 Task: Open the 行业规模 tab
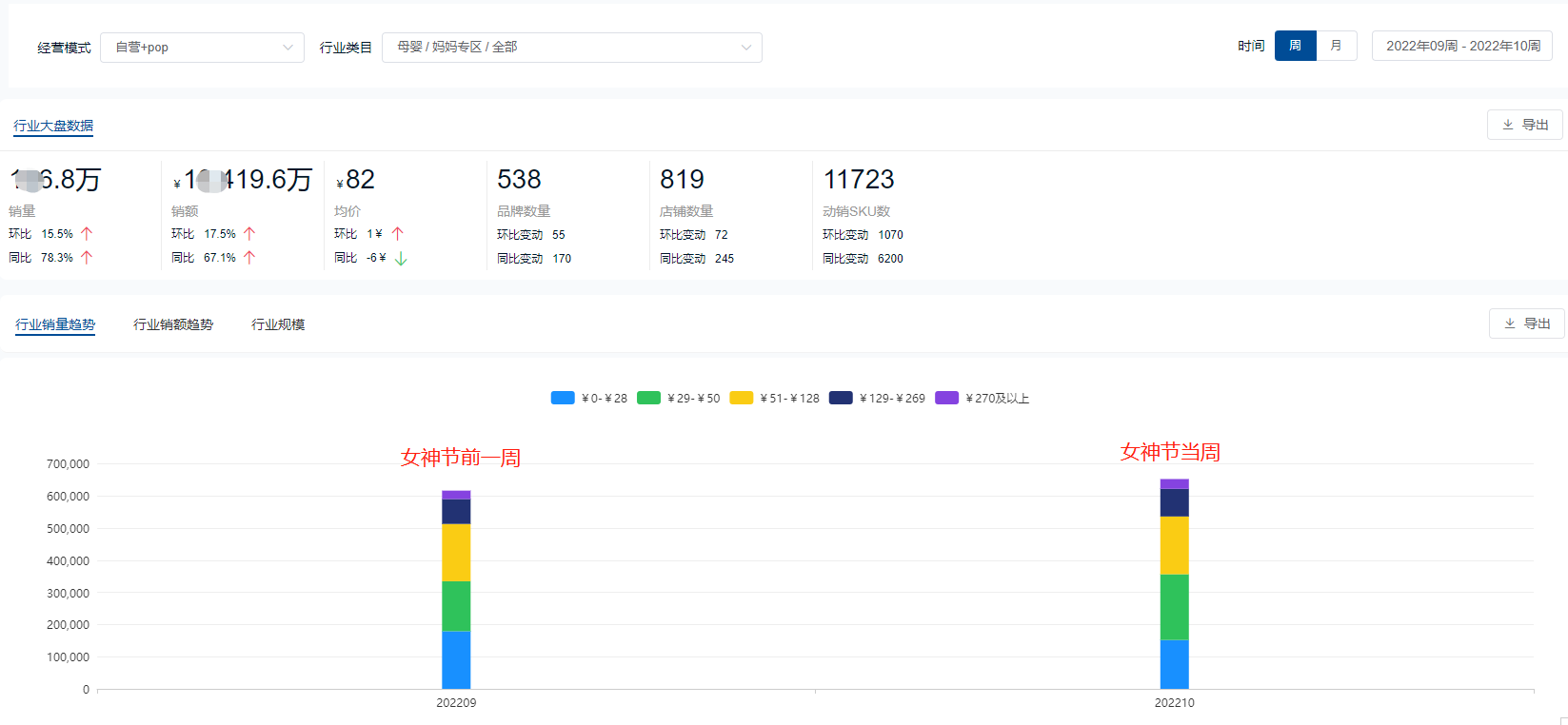point(278,324)
